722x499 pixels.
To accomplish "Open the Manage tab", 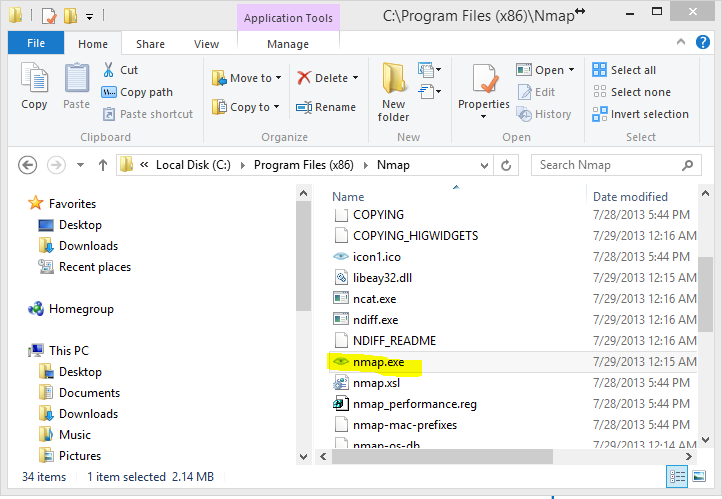I will tap(288, 44).
